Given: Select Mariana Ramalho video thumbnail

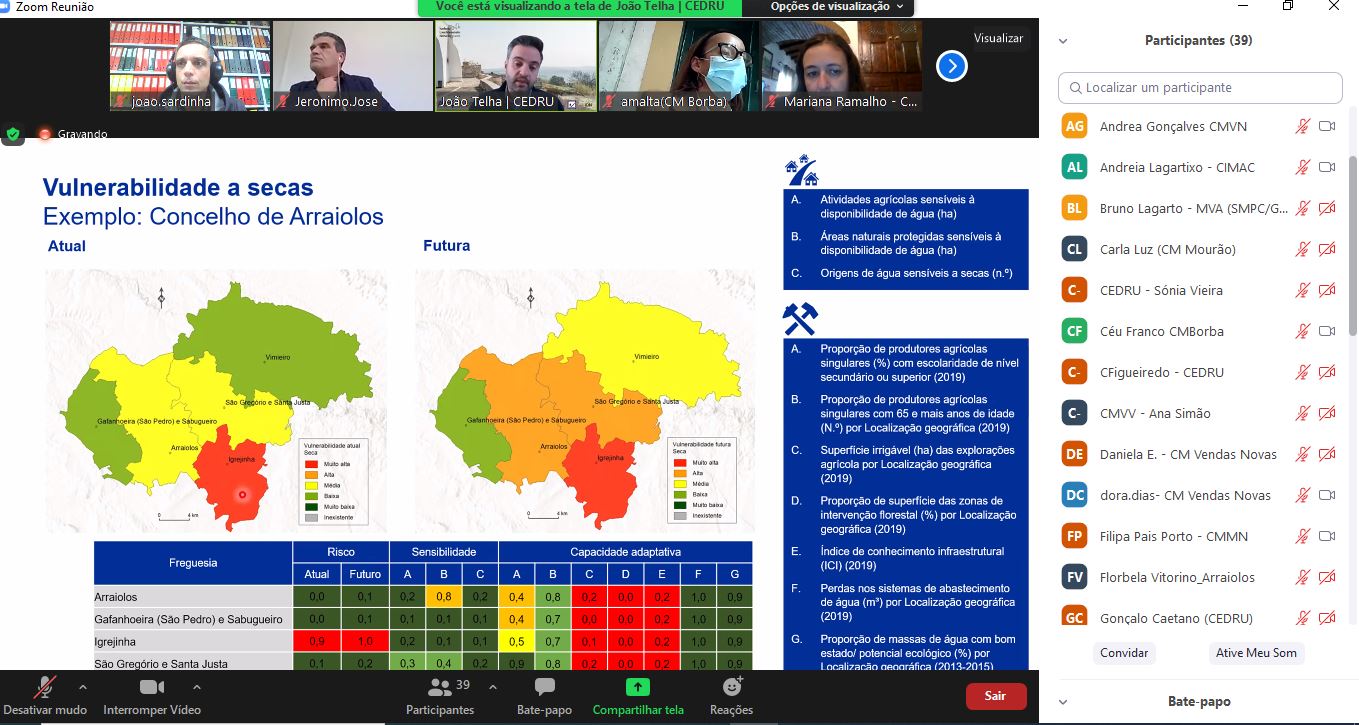Looking at the screenshot, I should pyautogui.click(x=841, y=66).
